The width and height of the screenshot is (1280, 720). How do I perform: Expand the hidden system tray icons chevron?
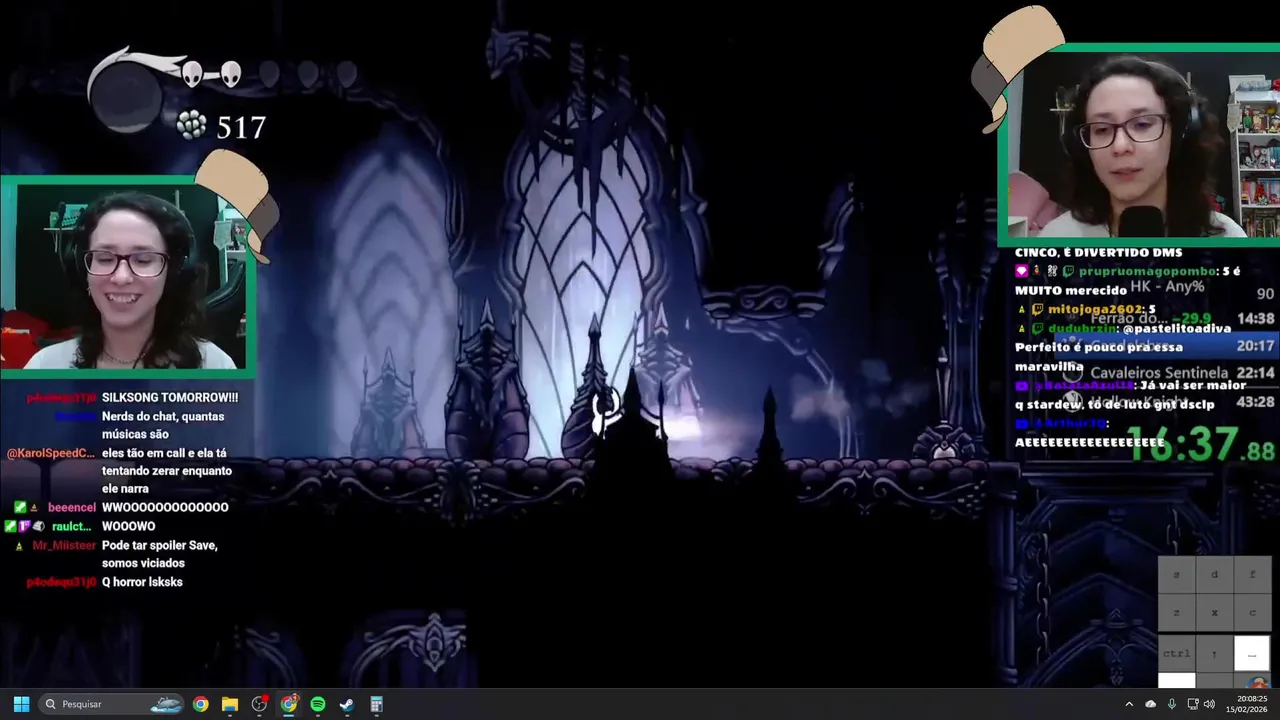(1129, 704)
